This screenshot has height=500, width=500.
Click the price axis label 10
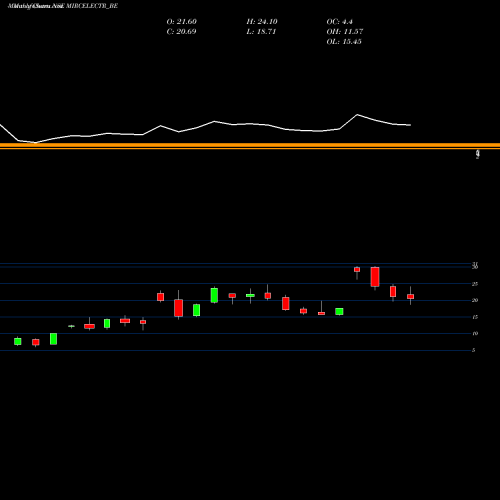[475, 334]
